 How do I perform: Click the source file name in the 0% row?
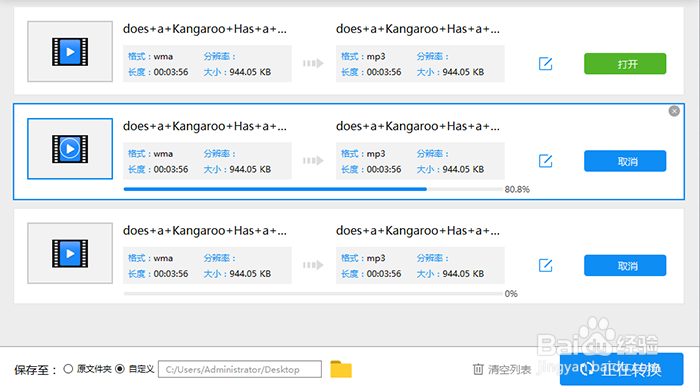pos(205,231)
